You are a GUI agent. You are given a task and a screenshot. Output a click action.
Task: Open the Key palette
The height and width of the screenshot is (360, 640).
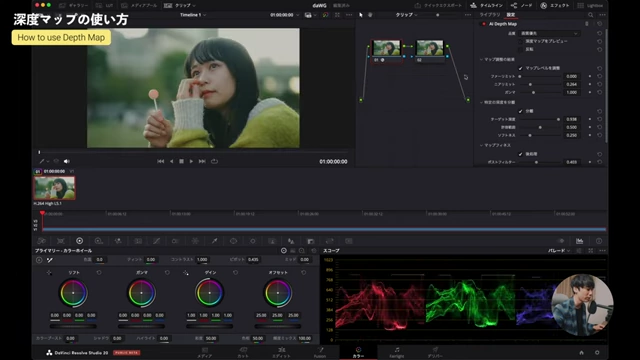pyautogui.click(x=311, y=241)
